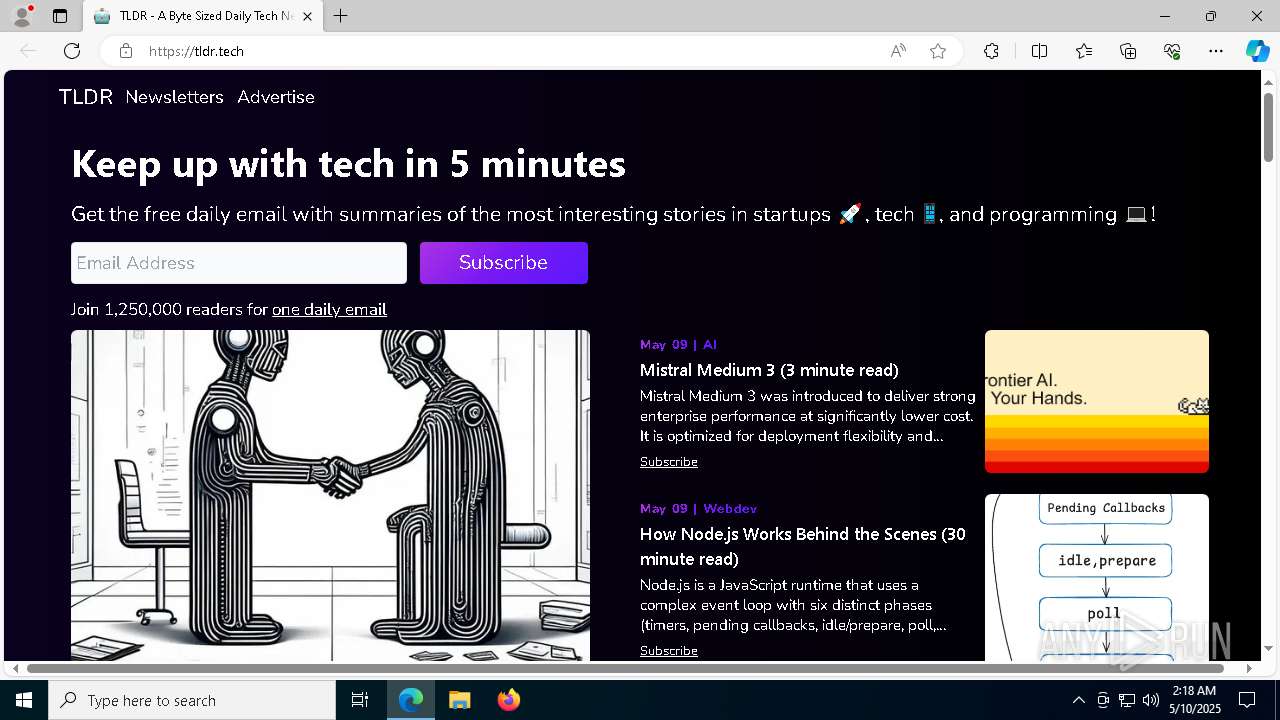Launch Firefox from taskbar
Viewport: 1280px width, 720px height.
pos(508,700)
